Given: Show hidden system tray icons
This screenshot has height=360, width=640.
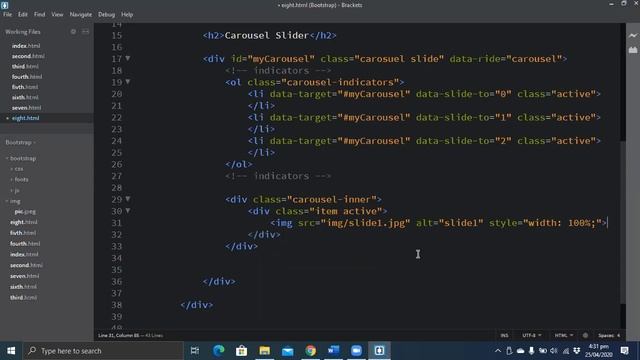Looking at the screenshot, I should 498,351.
